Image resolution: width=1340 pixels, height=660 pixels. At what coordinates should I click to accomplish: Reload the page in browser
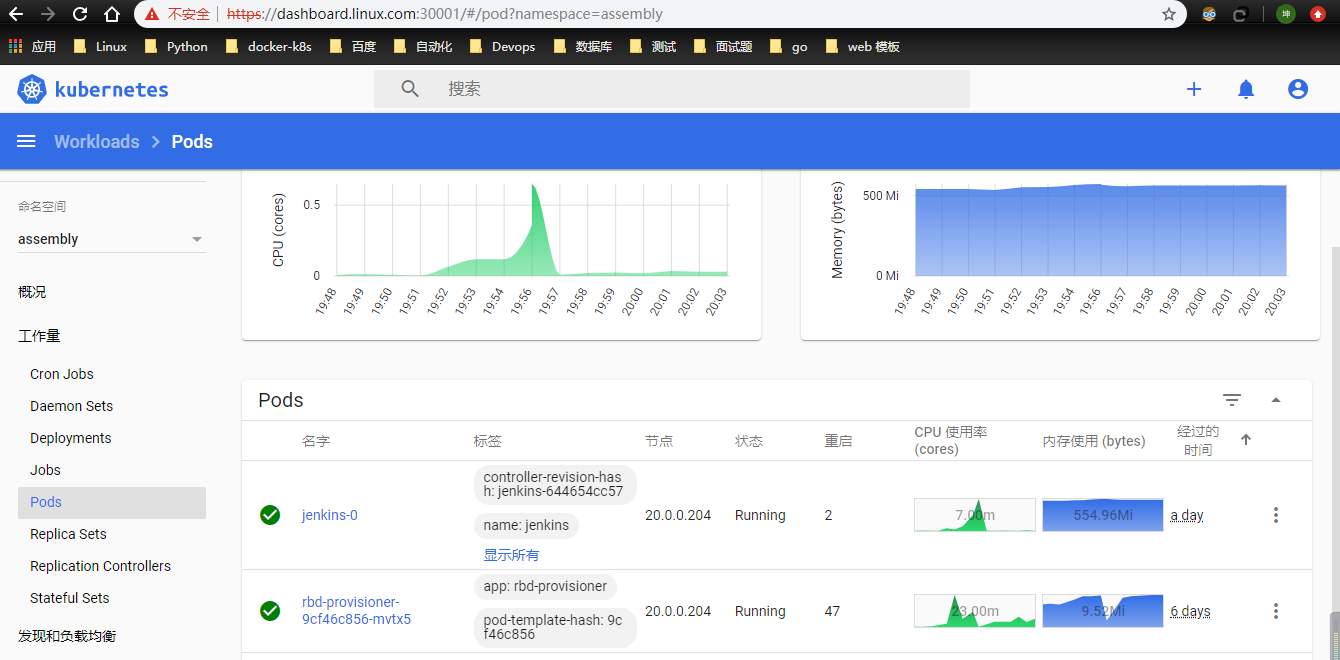click(80, 14)
